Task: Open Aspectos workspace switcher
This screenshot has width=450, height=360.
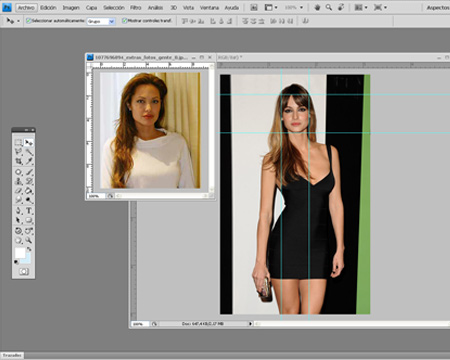Action: [x=438, y=7]
